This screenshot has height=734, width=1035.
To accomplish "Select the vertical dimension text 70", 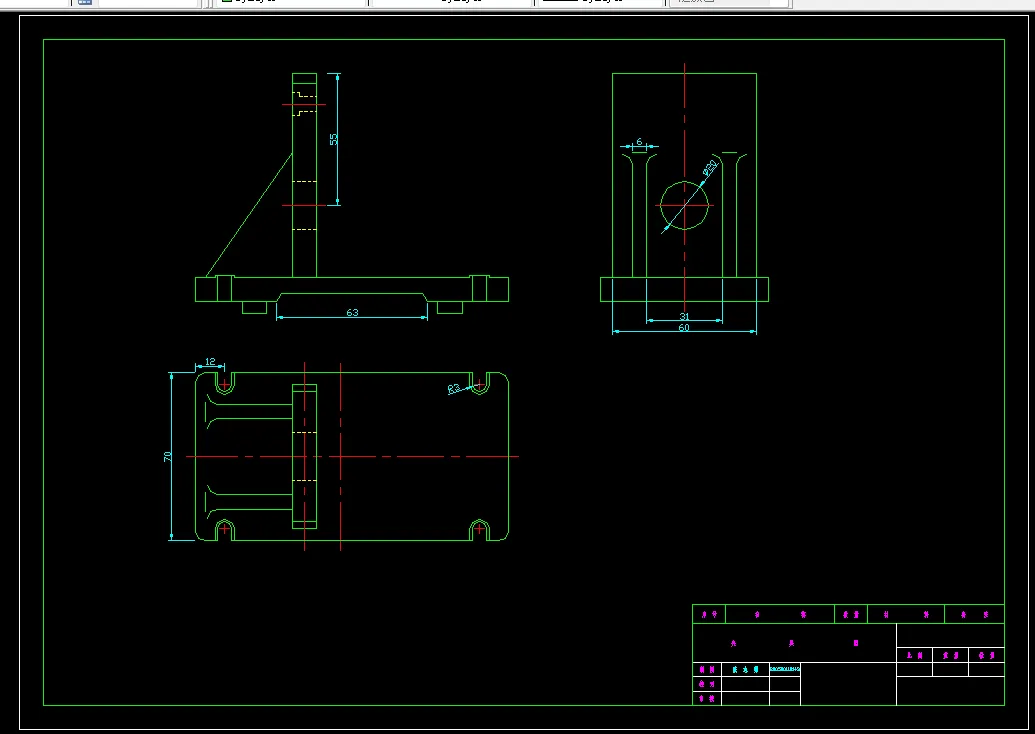I will click(x=168, y=456).
